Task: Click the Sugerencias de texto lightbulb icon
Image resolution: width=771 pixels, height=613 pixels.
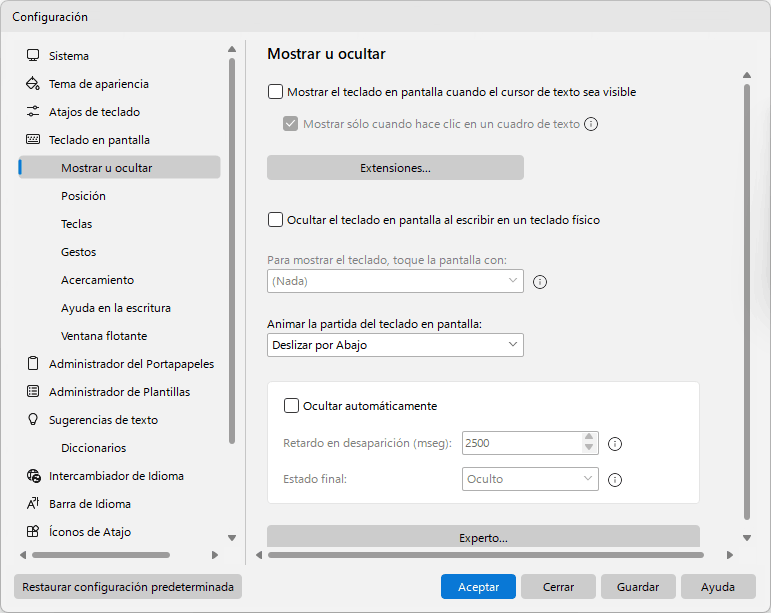Action: (33, 419)
